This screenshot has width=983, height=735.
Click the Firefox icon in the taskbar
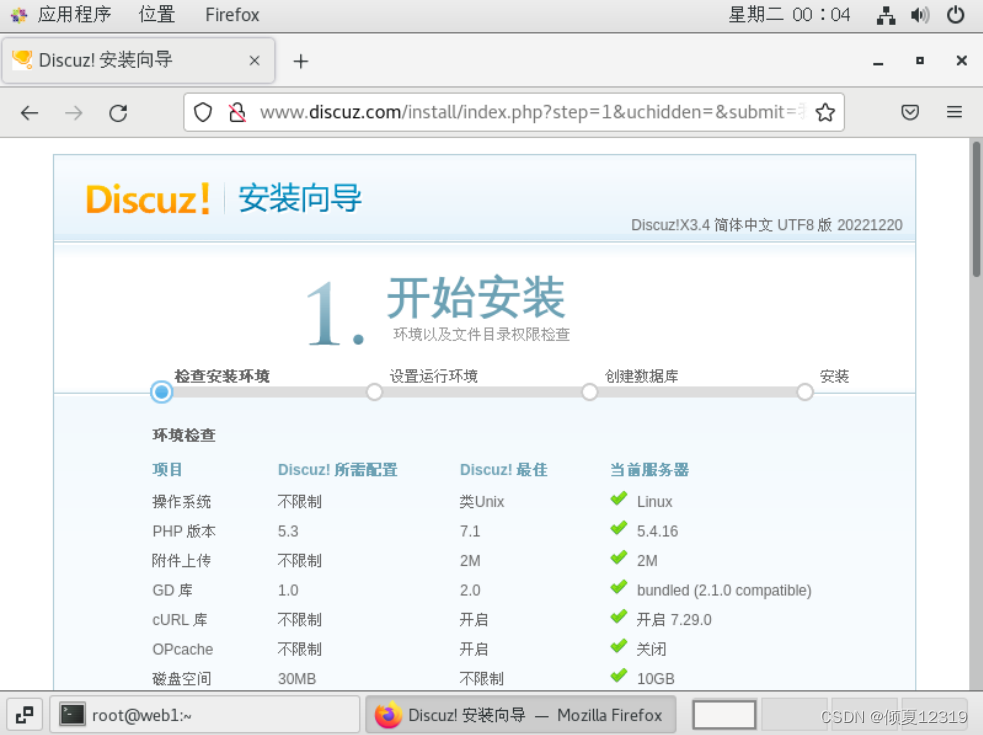tap(388, 715)
